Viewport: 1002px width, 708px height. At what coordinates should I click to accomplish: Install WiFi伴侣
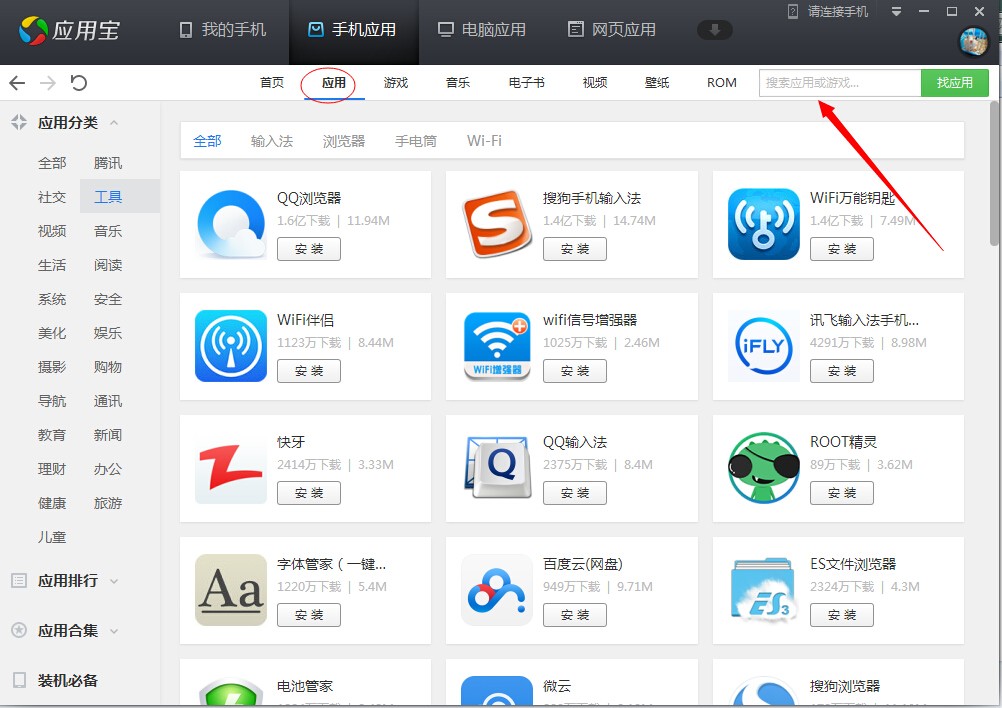click(309, 371)
